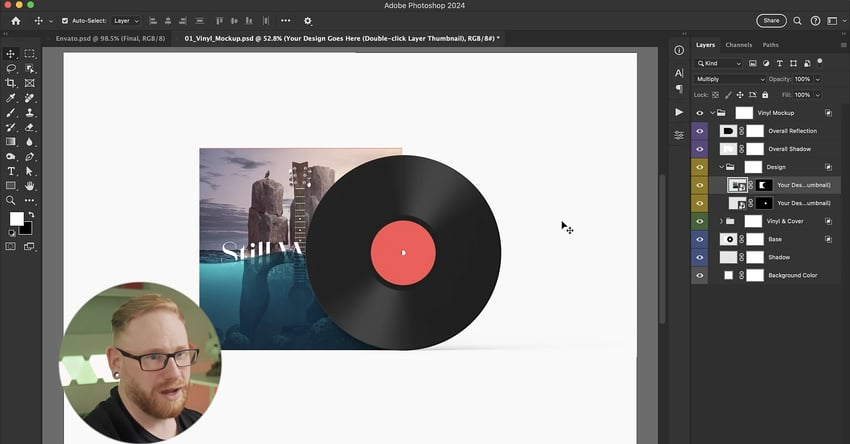Open the Fill slider dropdown arrow
This screenshot has width=850, height=444.
click(818, 95)
